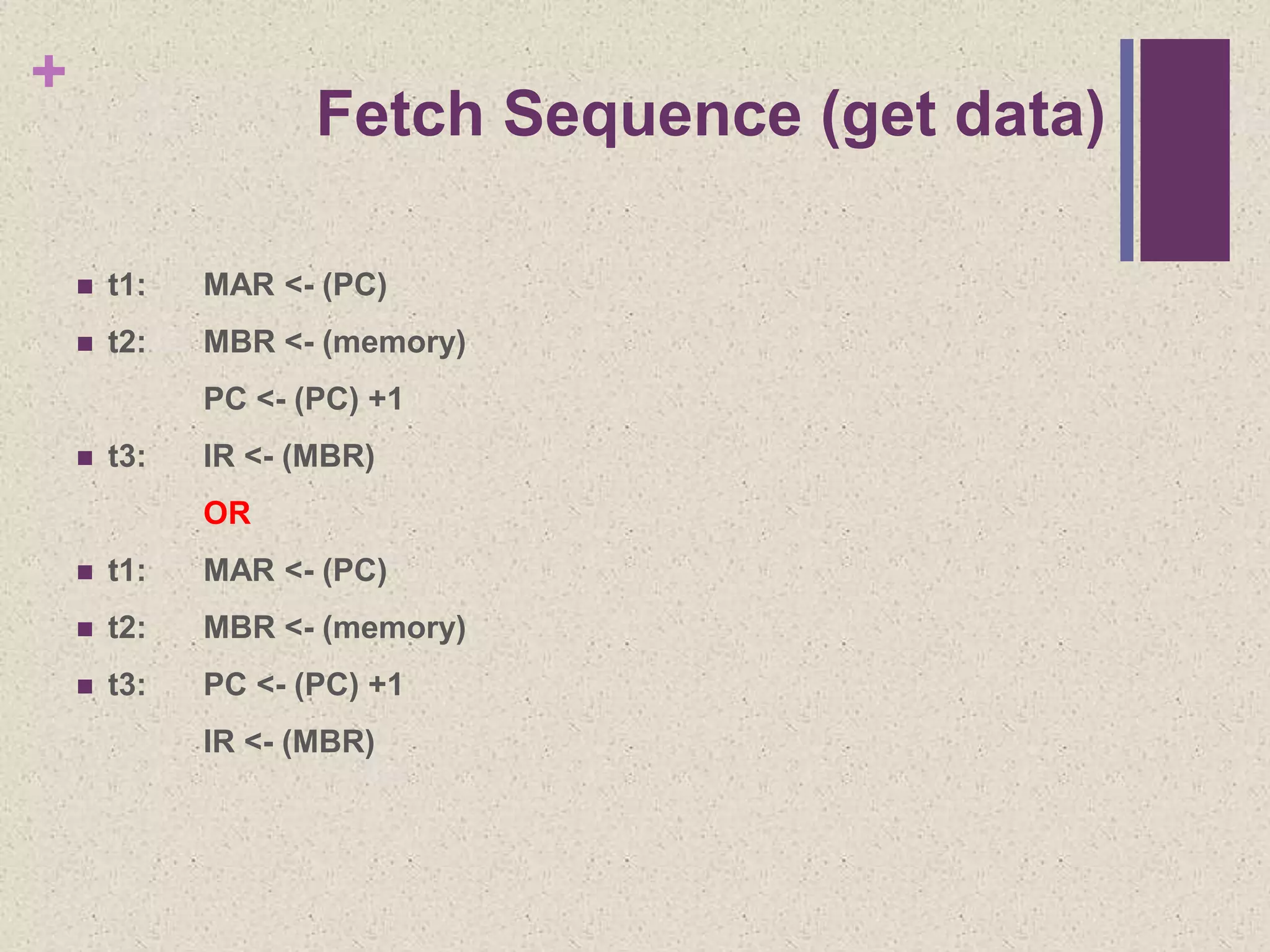Click the 't3:' label below the OR
Image resolution: width=1270 pixels, height=952 pixels.
(127, 685)
